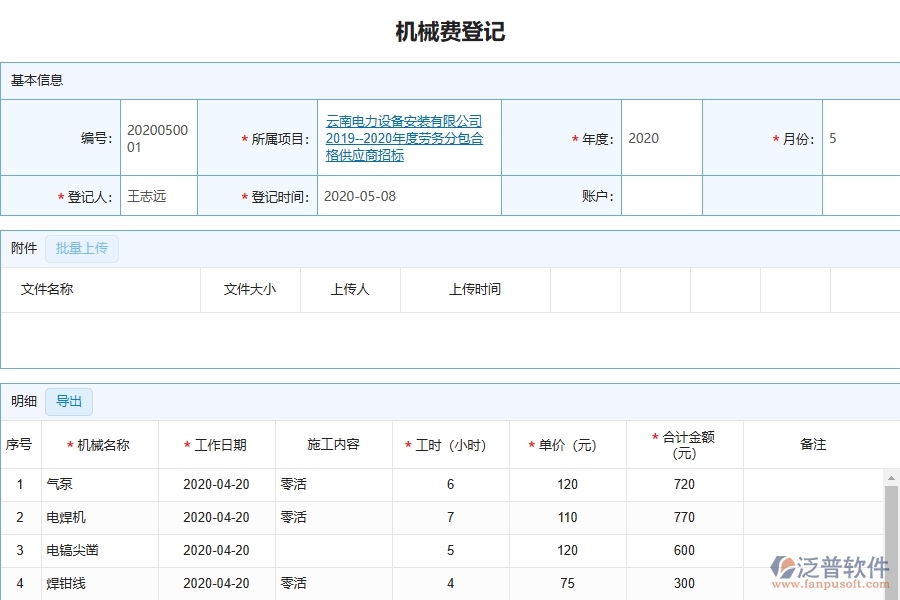Click the scrollbar up arrow on the detail table

pos(893,478)
